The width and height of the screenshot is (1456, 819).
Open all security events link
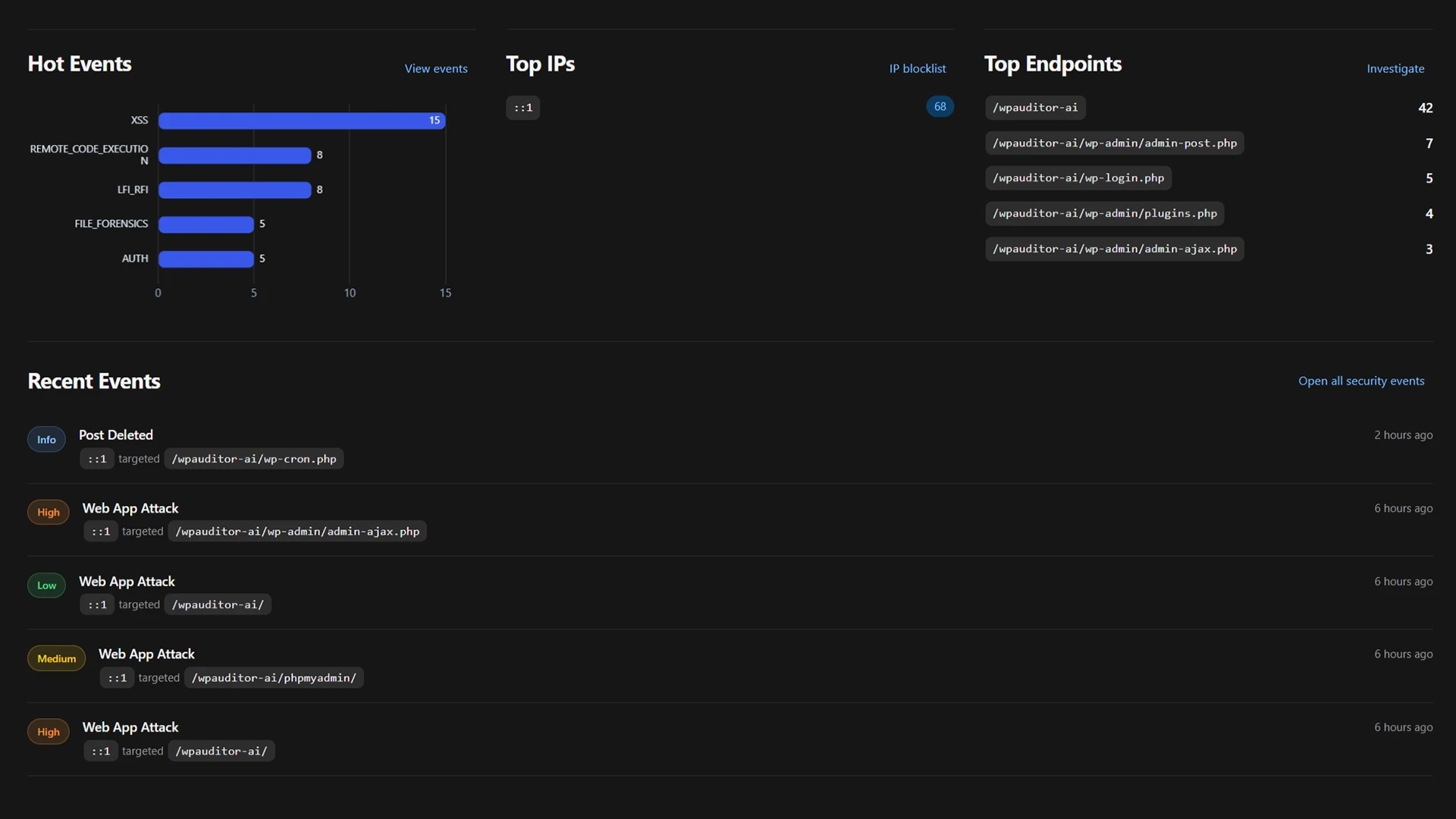[1361, 381]
